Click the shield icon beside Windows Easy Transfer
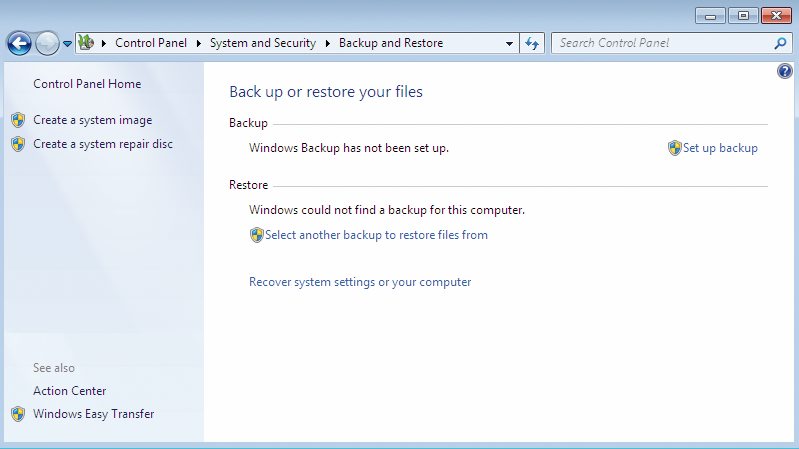This screenshot has height=449, width=799. pyautogui.click(x=18, y=414)
